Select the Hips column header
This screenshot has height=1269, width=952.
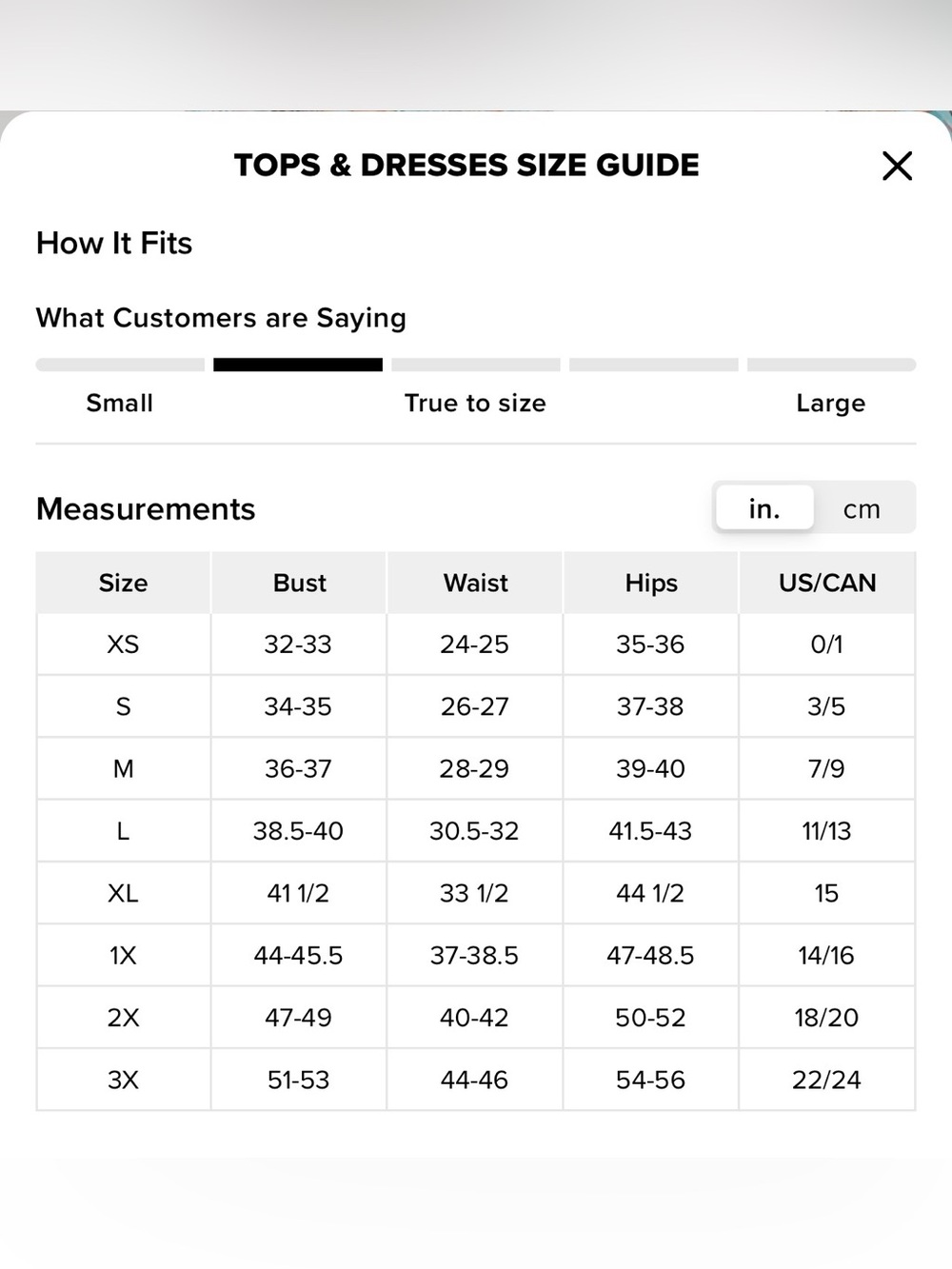[651, 583]
